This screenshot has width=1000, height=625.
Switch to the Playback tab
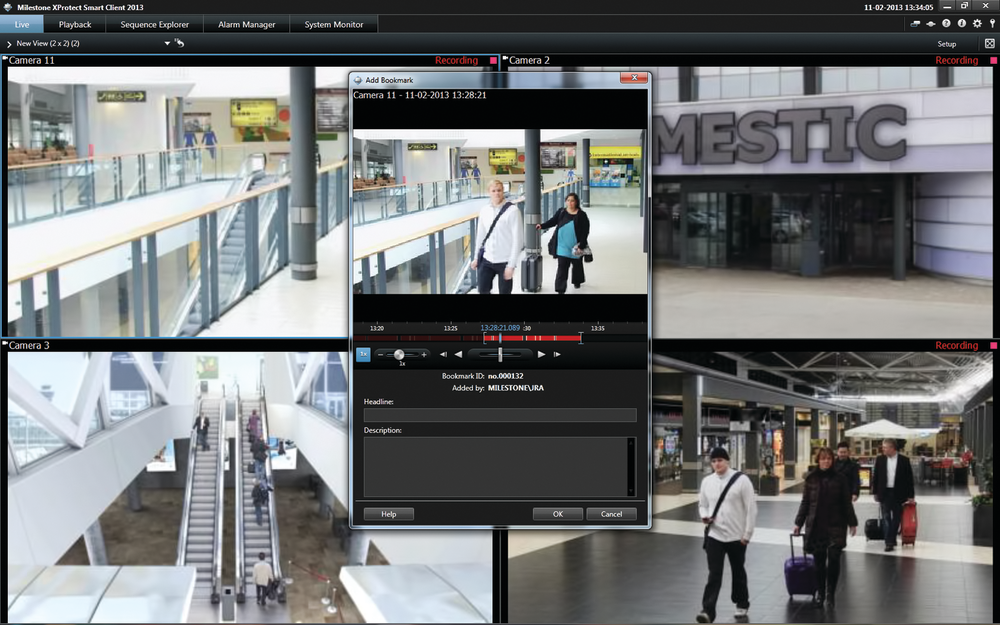pos(75,24)
